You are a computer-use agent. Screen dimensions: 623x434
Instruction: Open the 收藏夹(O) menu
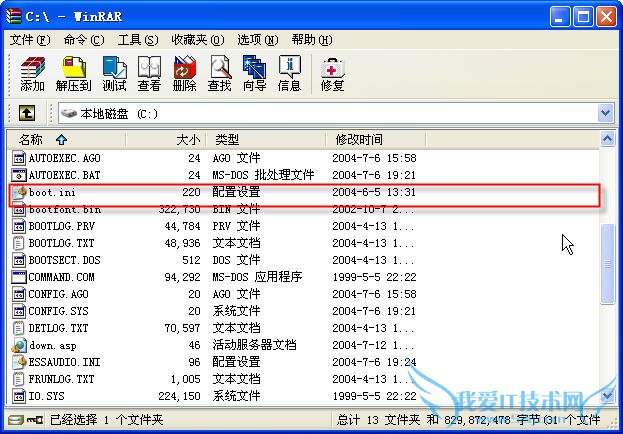[197, 40]
